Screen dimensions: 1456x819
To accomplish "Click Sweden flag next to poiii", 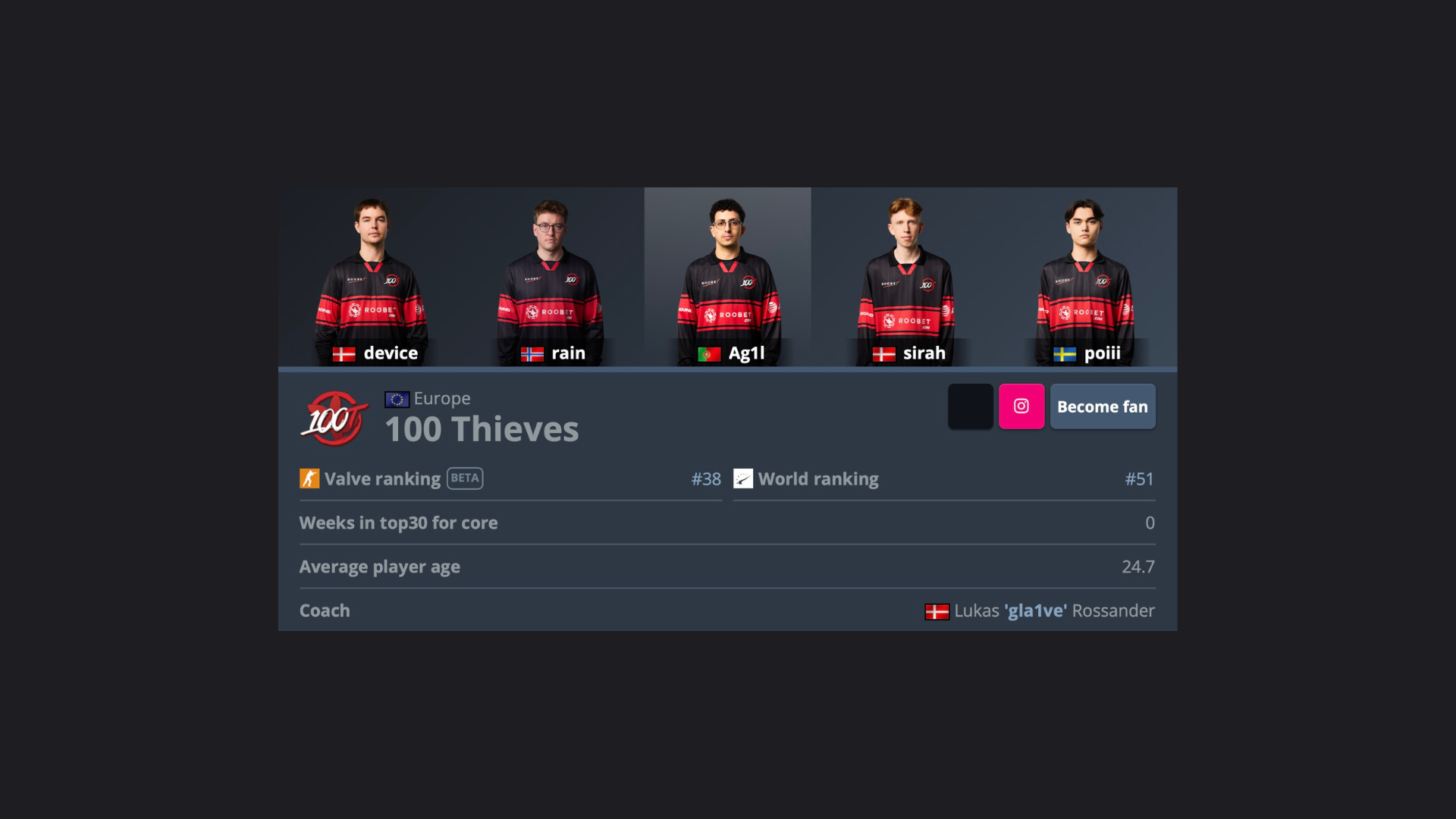I will (x=1065, y=354).
